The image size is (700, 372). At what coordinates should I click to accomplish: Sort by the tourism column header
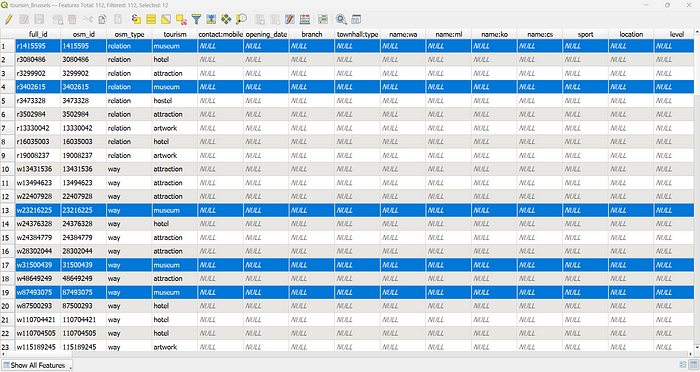click(x=175, y=34)
